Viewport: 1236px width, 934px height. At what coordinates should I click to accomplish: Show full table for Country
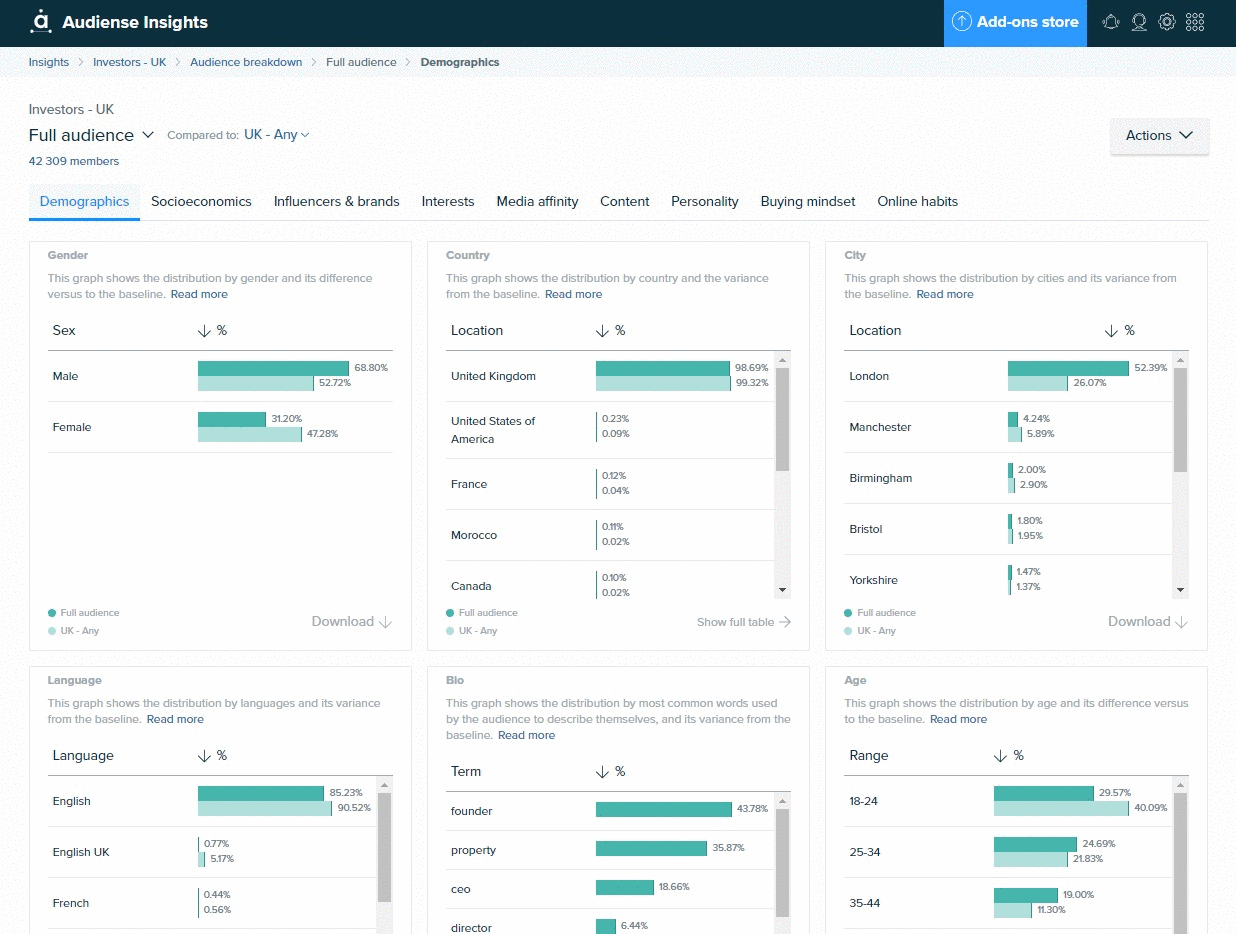coord(744,622)
